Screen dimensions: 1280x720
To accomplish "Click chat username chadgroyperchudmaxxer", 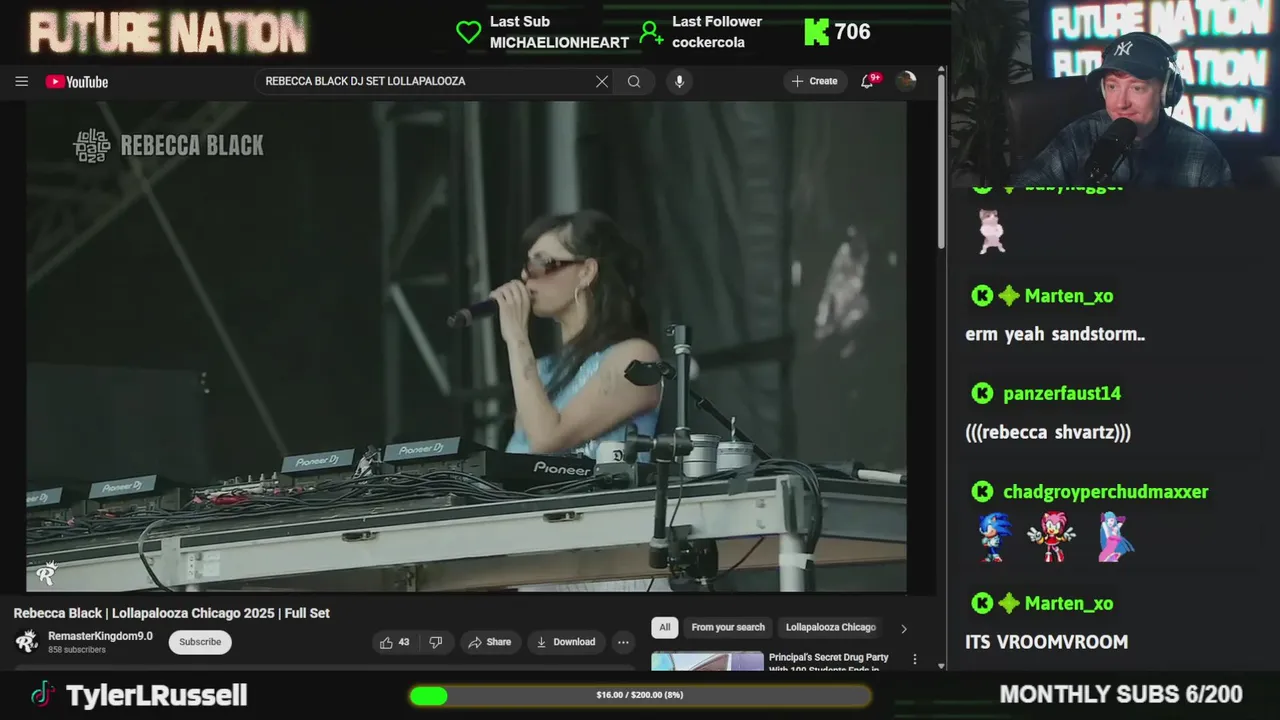I will (1106, 492).
